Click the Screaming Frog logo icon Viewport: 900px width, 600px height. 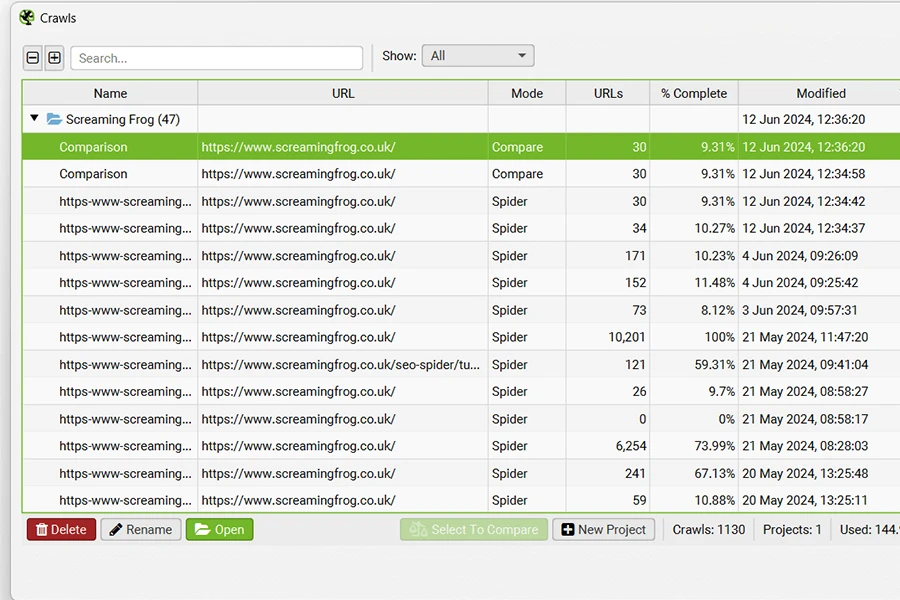26,18
